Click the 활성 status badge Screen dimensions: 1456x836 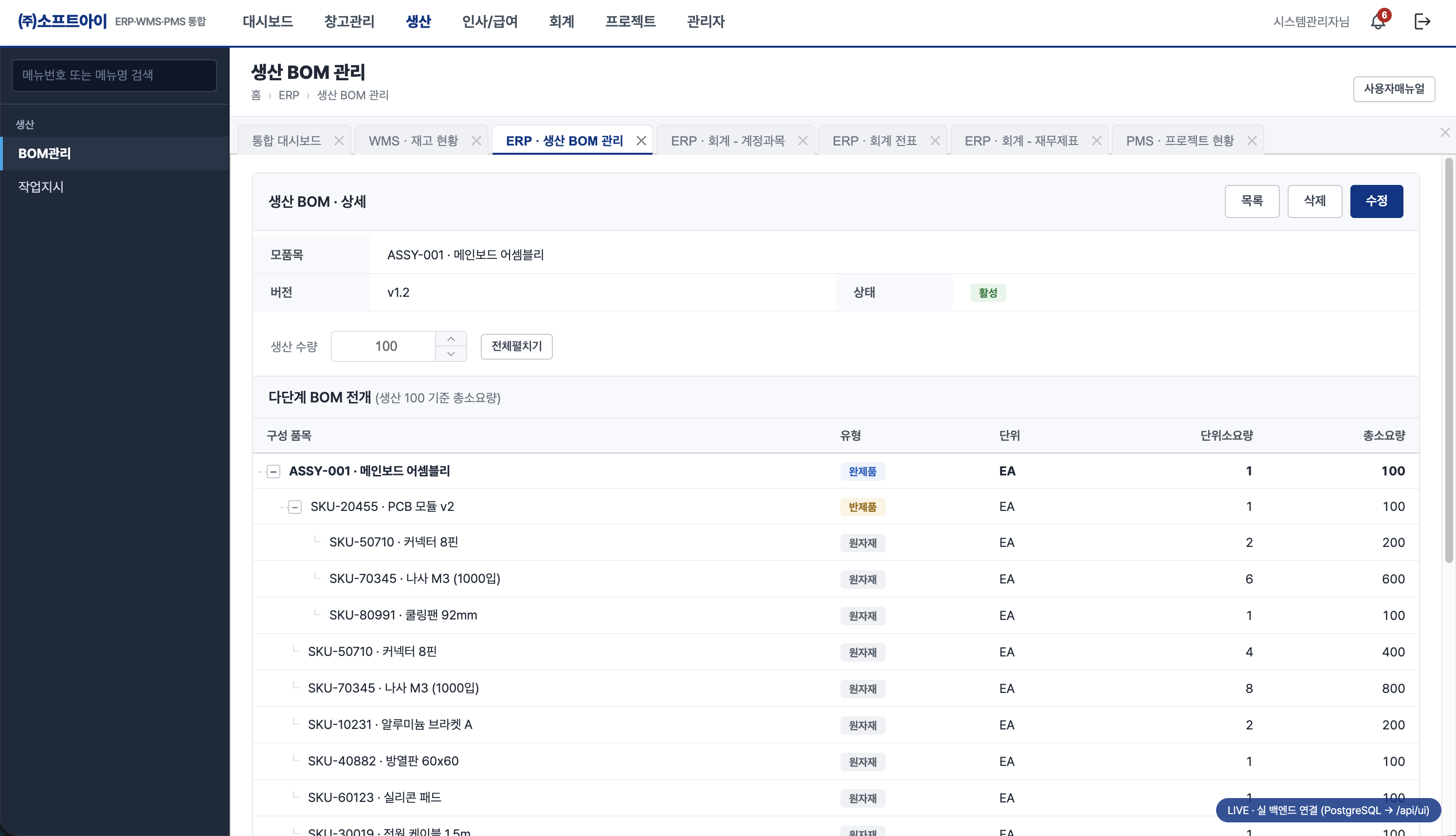tap(987, 293)
